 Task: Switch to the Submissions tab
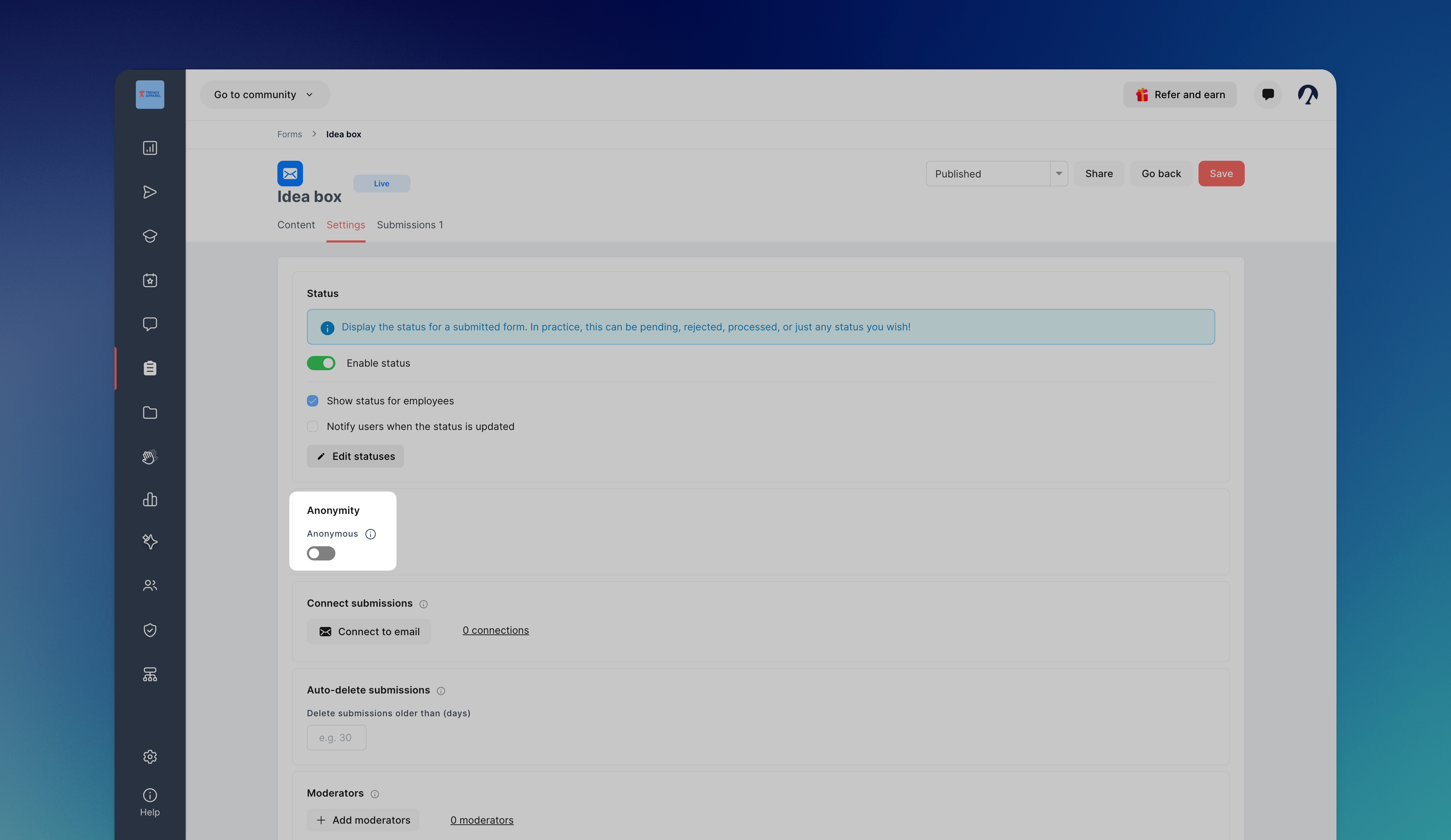click(410, 225)
